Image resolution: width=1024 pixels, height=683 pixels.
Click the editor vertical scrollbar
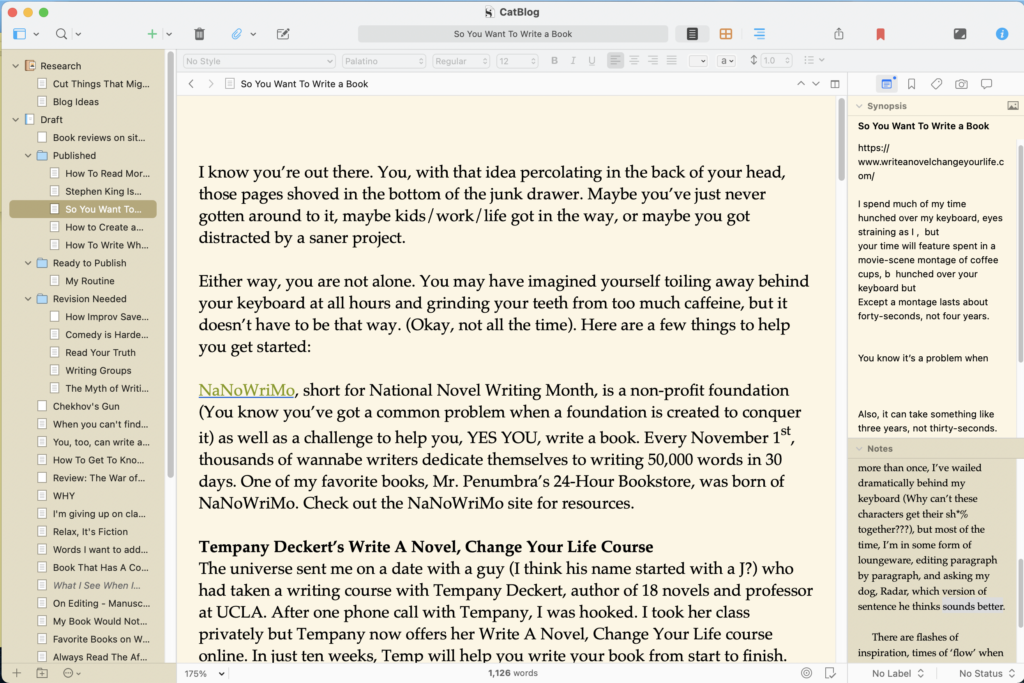pos(841,140)
